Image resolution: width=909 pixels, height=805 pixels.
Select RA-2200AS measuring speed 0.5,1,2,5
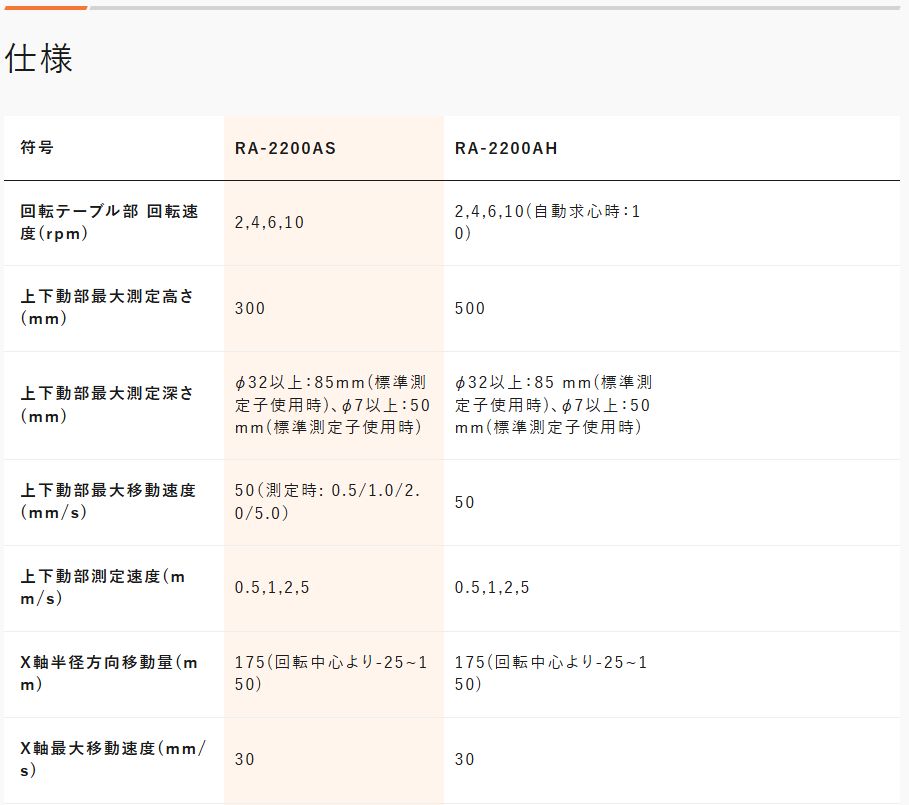[272, 588]
